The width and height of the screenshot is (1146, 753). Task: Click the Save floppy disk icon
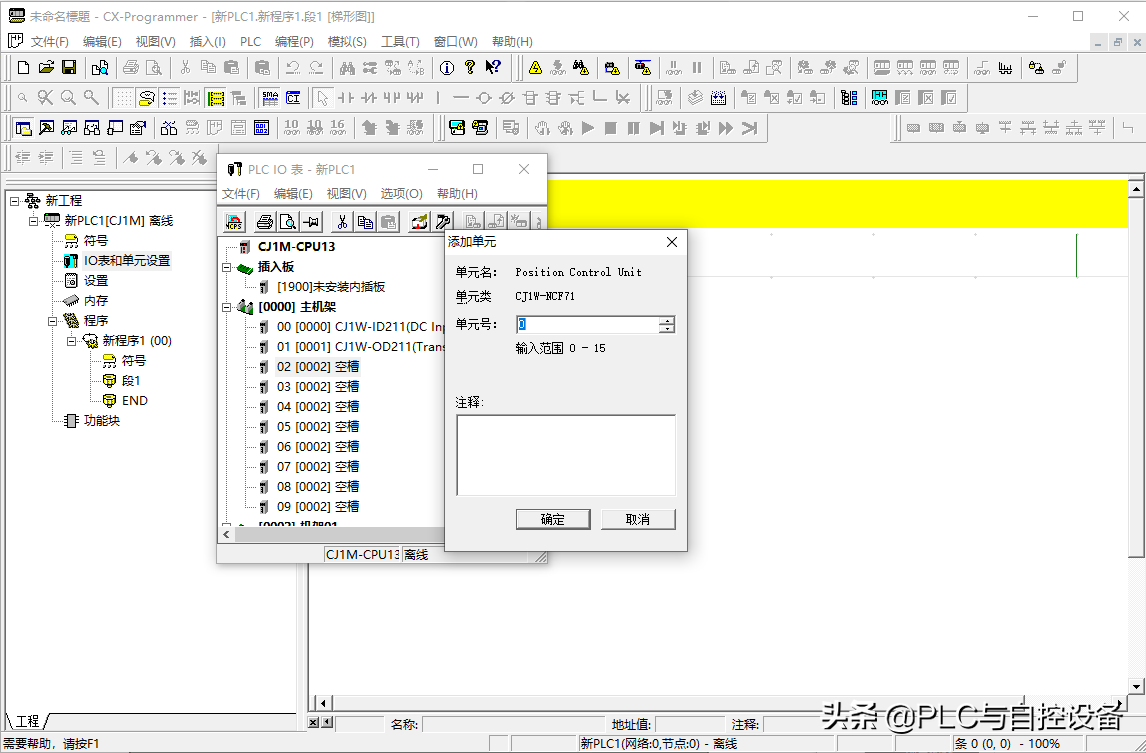tap(69, 68)
